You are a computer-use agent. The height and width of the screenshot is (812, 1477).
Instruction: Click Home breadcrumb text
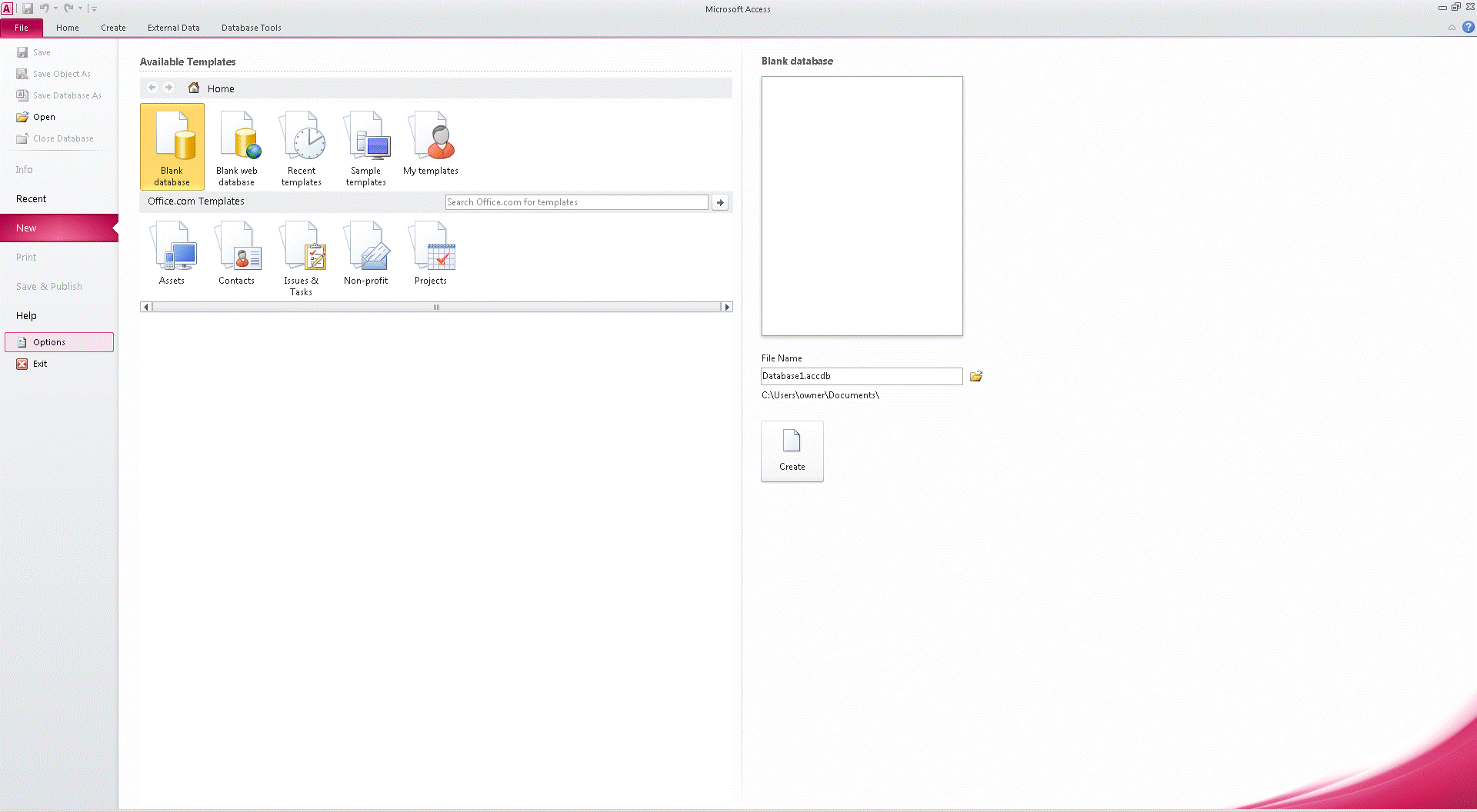tap(221, 88)
